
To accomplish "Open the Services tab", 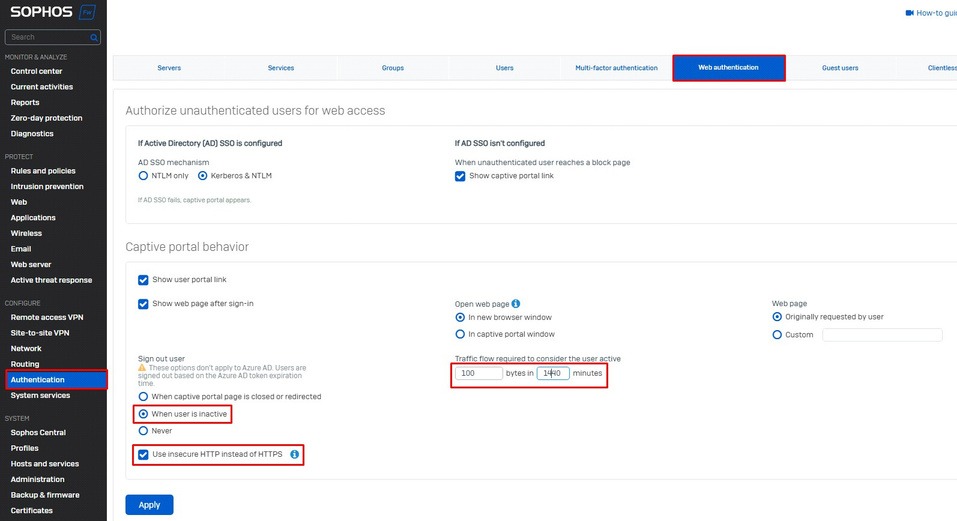I will click(281, 68).
